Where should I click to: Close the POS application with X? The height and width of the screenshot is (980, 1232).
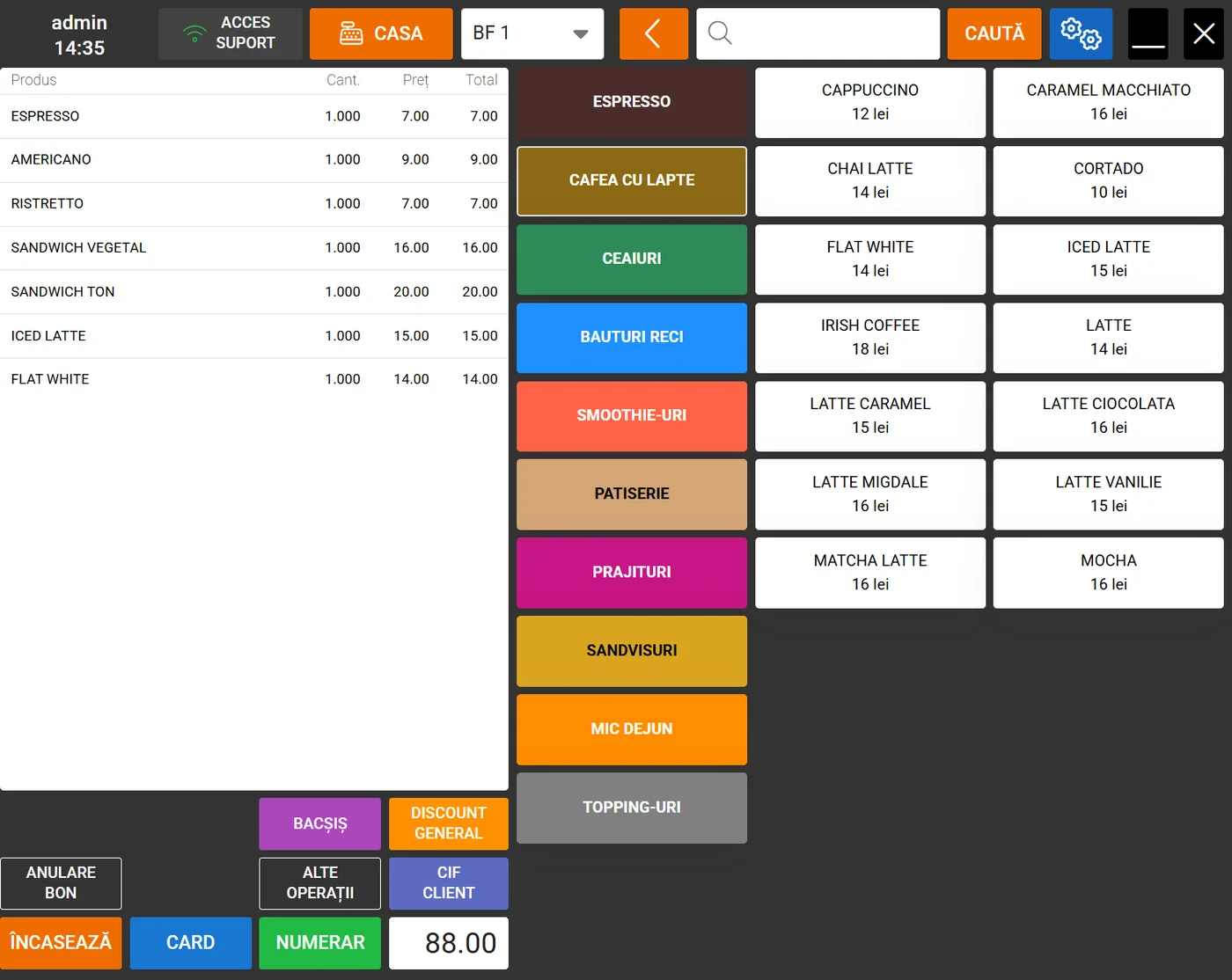[x=1203, y=34]
